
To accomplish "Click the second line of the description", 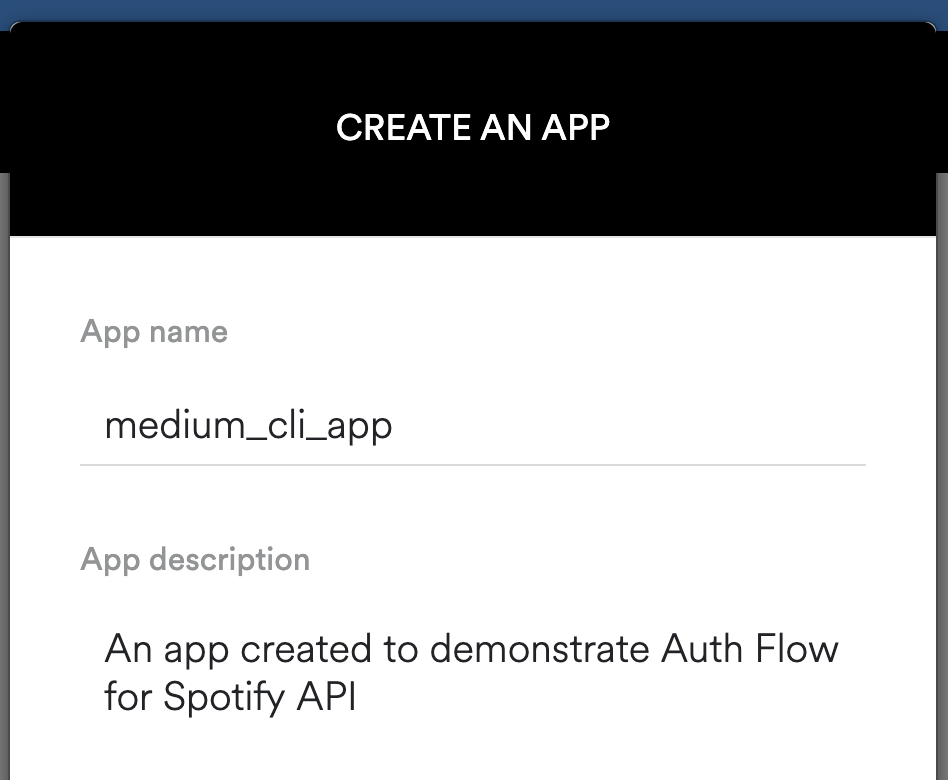I will point(230,697).
